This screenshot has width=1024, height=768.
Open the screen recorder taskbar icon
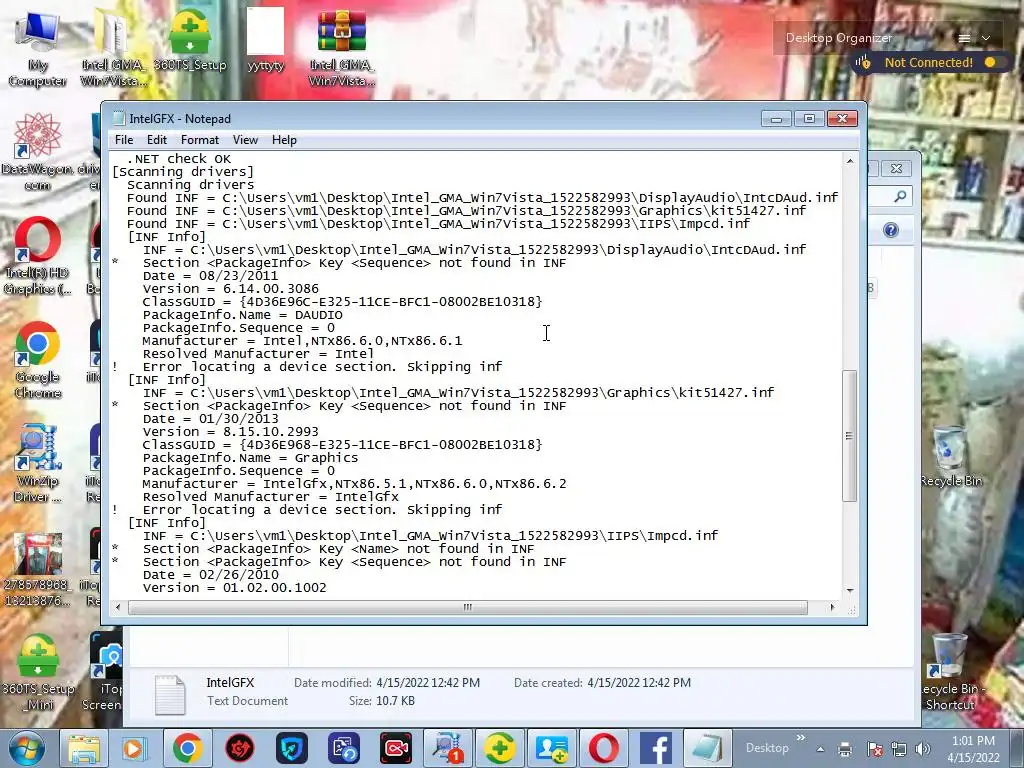point(396,748)
